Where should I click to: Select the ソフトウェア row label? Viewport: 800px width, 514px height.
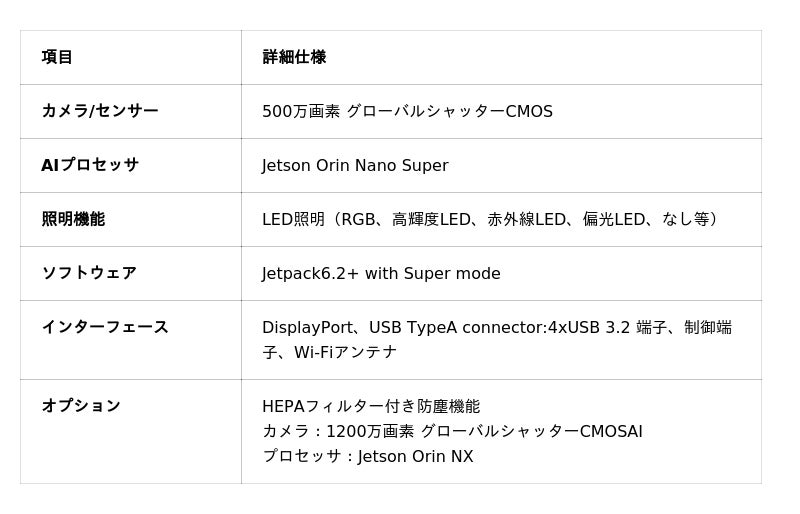tap(89, 273)
